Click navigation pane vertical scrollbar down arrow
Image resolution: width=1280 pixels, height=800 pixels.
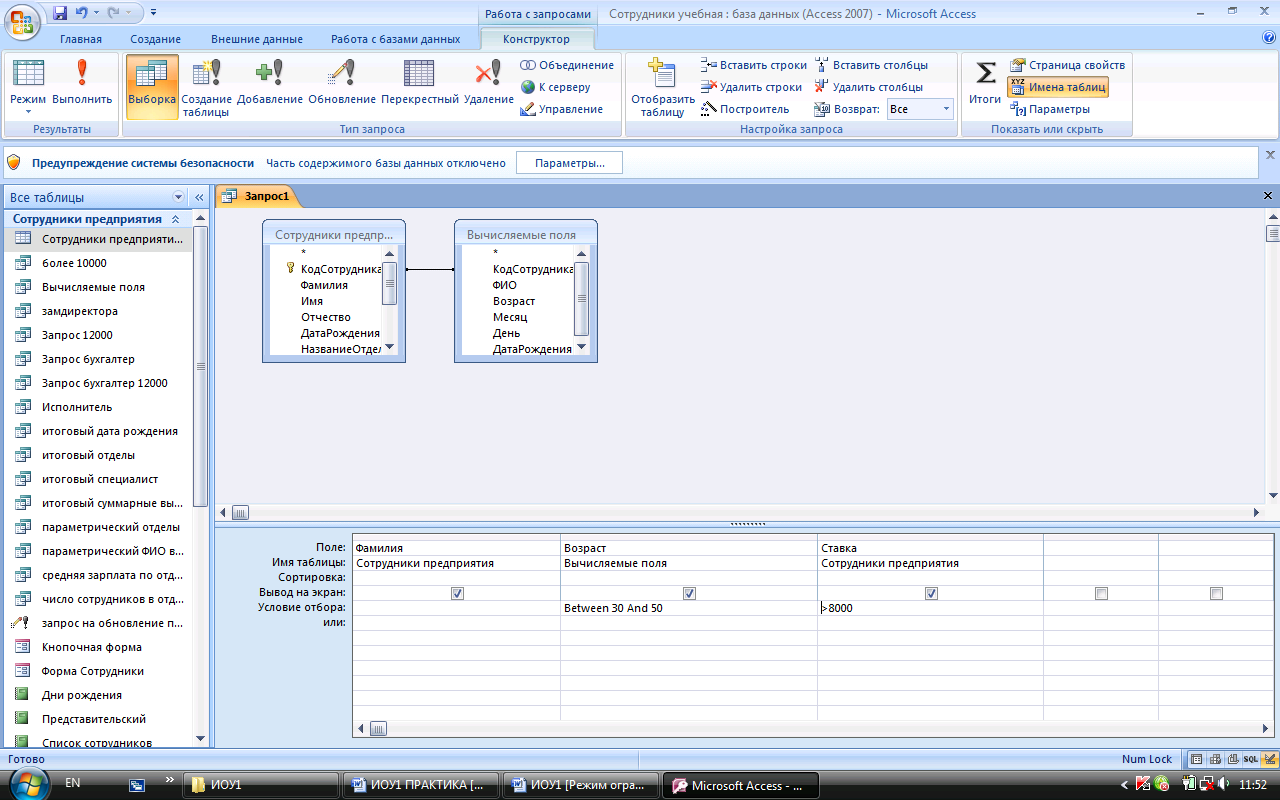(x=200, y=737)
